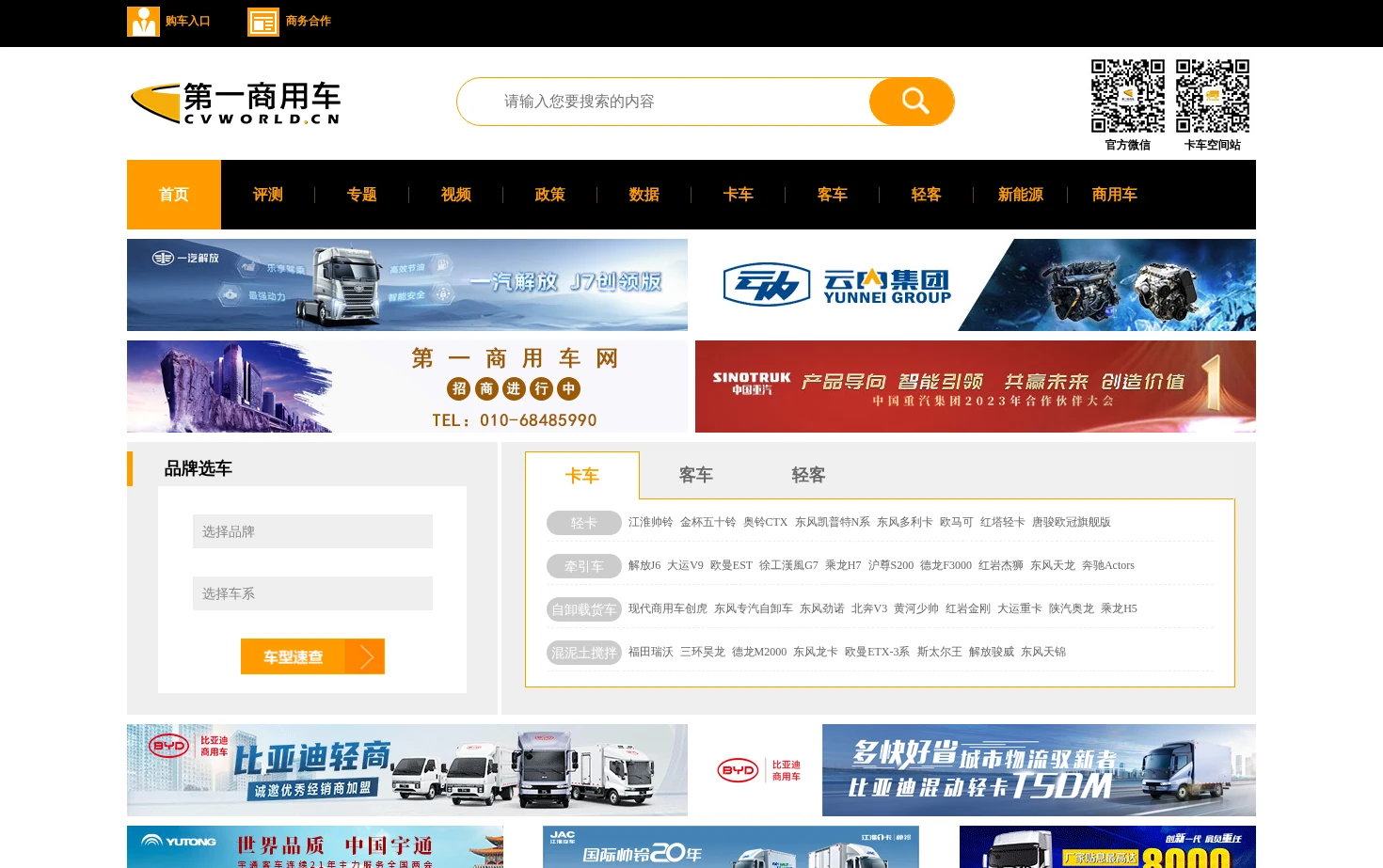This screenshot has width=1383, height=868.
Task: Open the 一汽解放 J7创领版 banner
Action: point(407,285)
